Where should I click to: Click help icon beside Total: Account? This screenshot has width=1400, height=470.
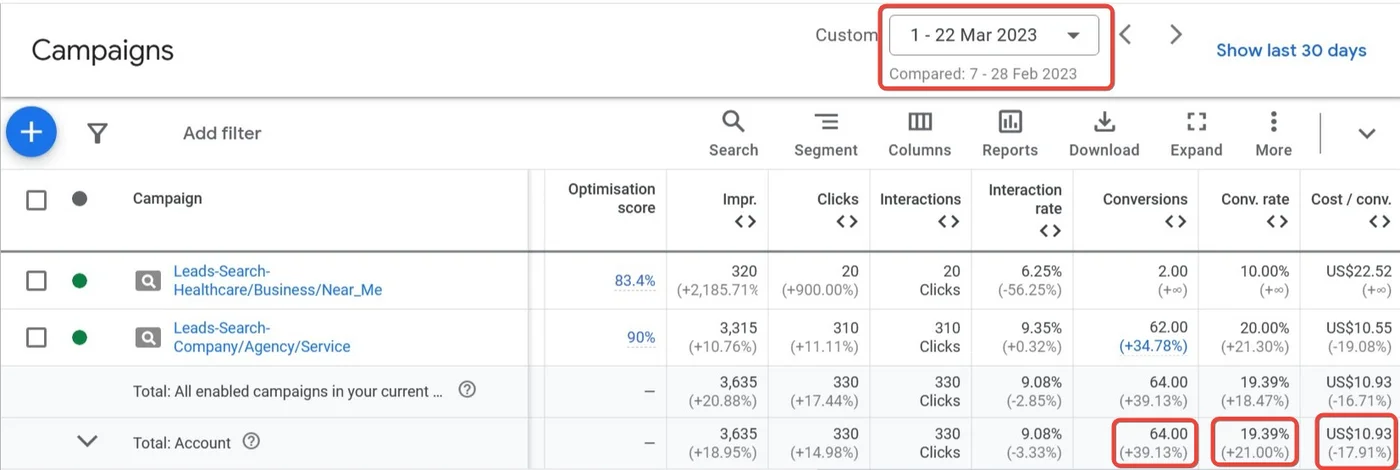(x=252, y=441)
